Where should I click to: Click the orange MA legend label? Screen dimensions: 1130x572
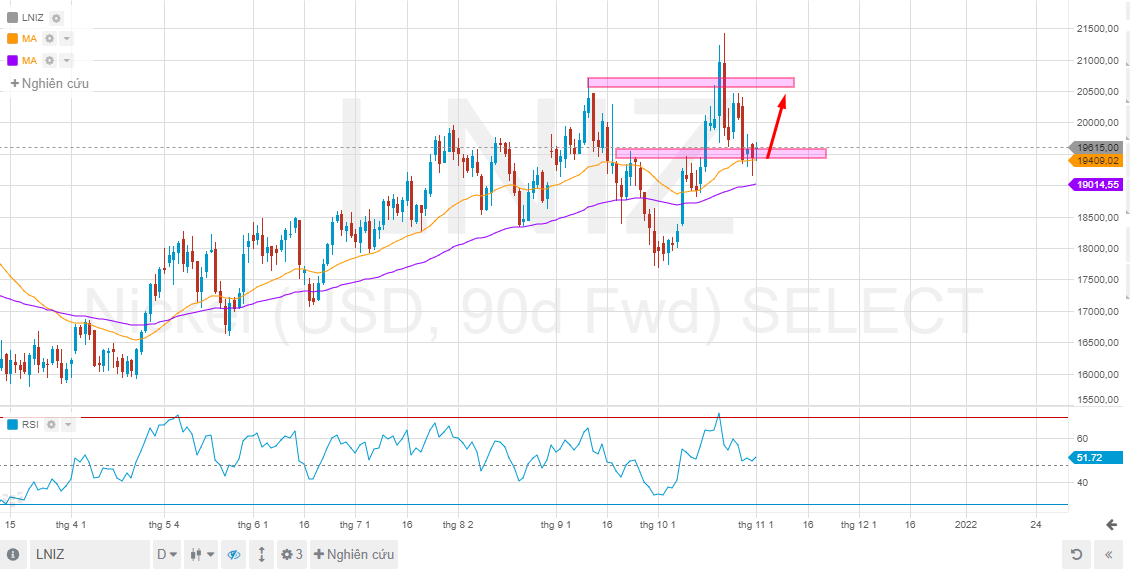pyautogui.click(x=30, y=39)
